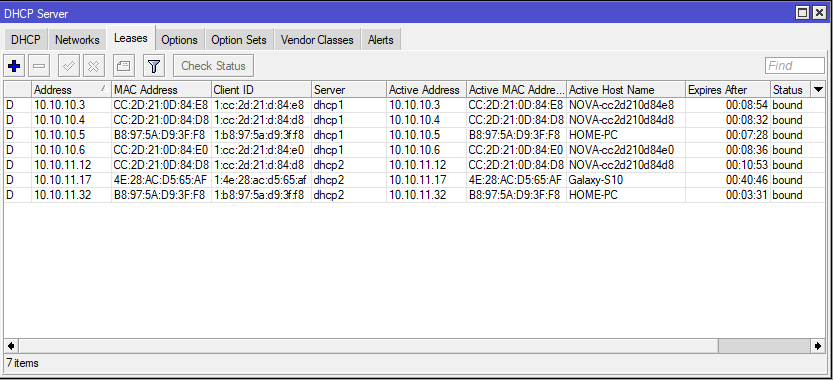
Task: Sort by the Client ID column header
Action: (x=261, y=89)
